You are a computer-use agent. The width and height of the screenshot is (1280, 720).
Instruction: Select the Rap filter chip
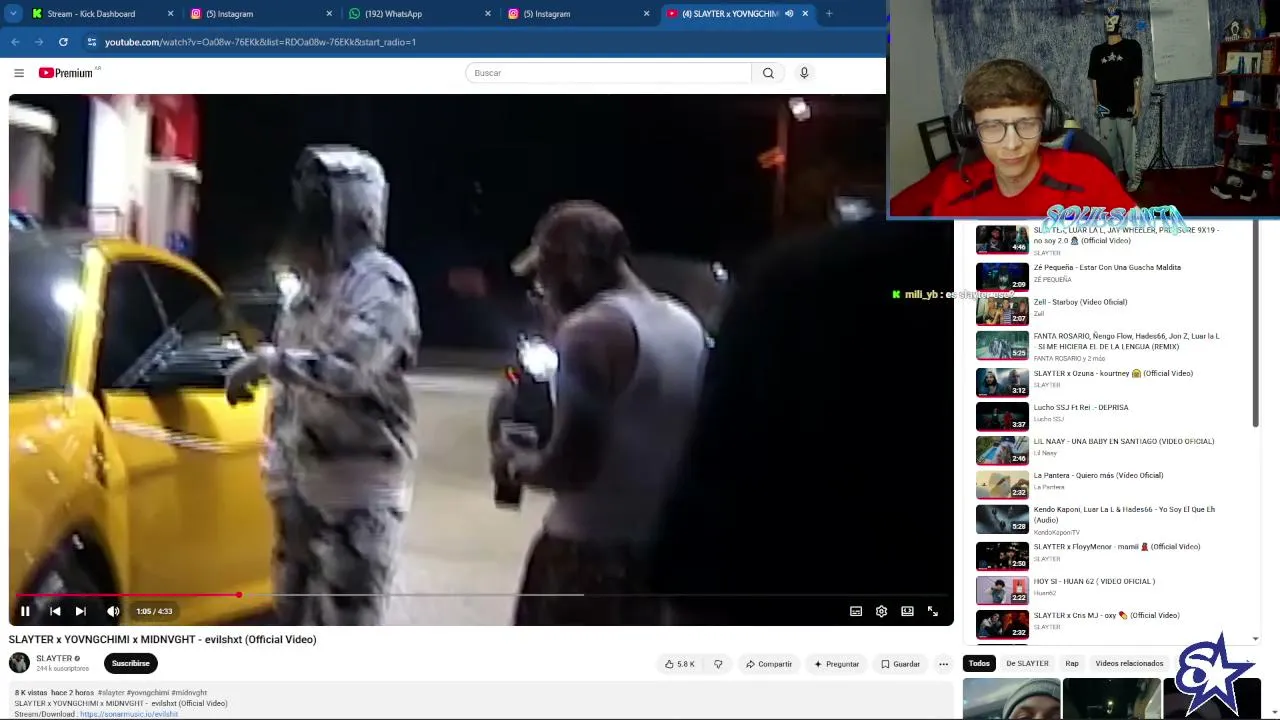pyautogui.click(x=1072, y=664)
